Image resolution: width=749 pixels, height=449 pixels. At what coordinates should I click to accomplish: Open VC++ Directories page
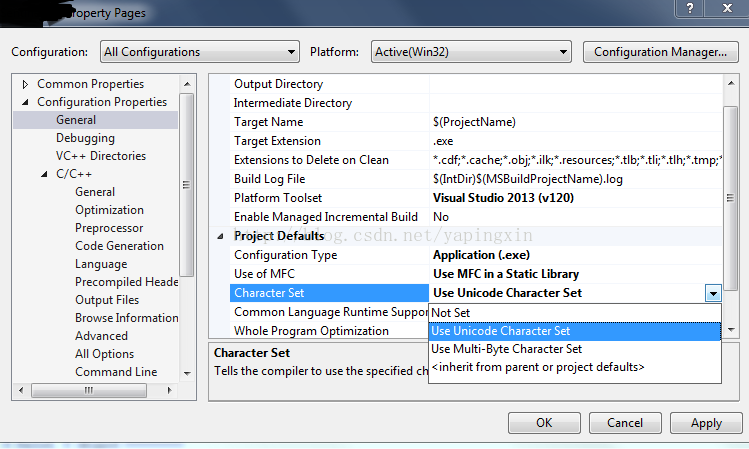point(100,156)
